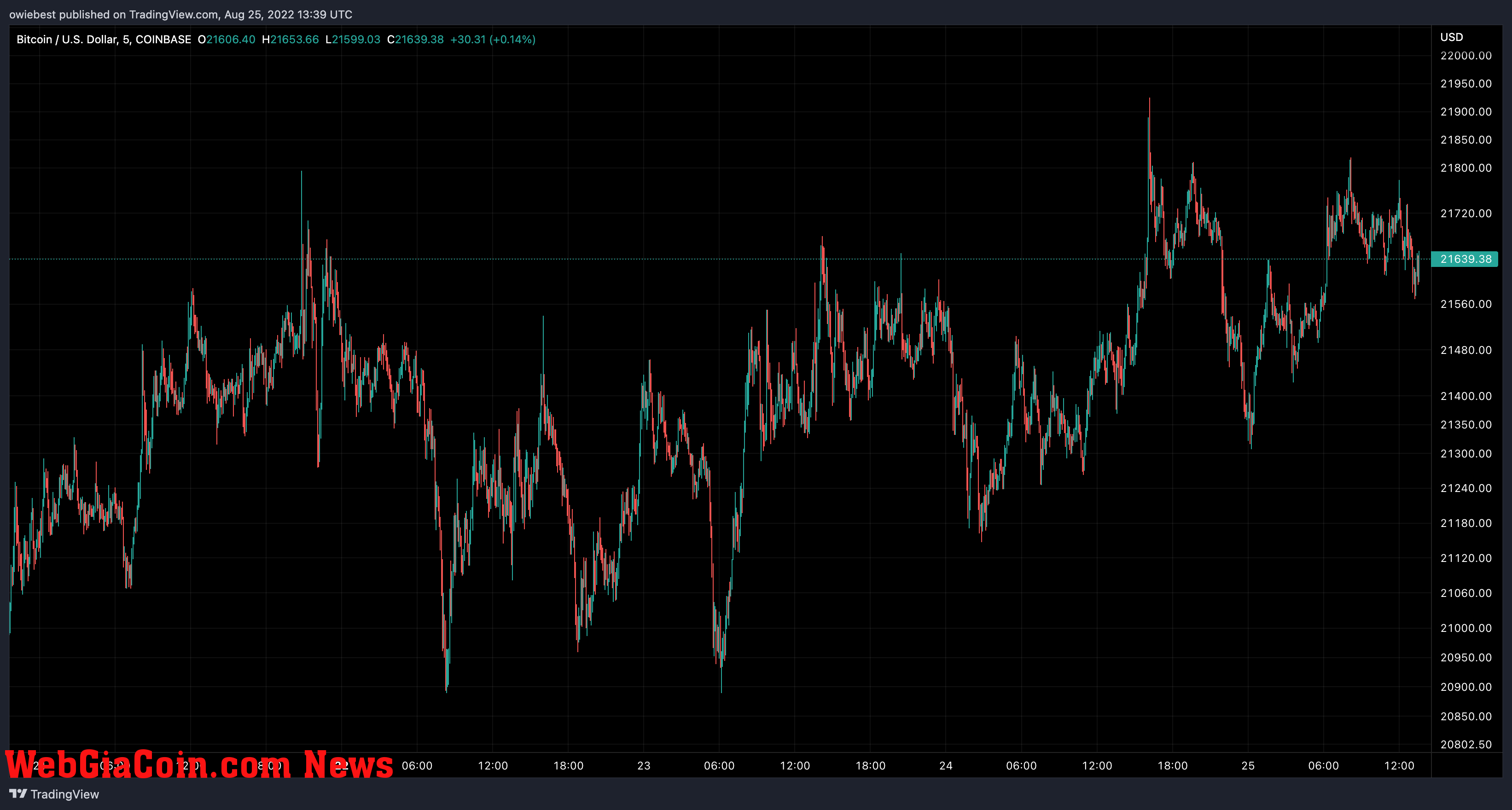Click the 21060.00 price axis label
This screenshot has width=1512, height=810.
(x=1465, y=593)
